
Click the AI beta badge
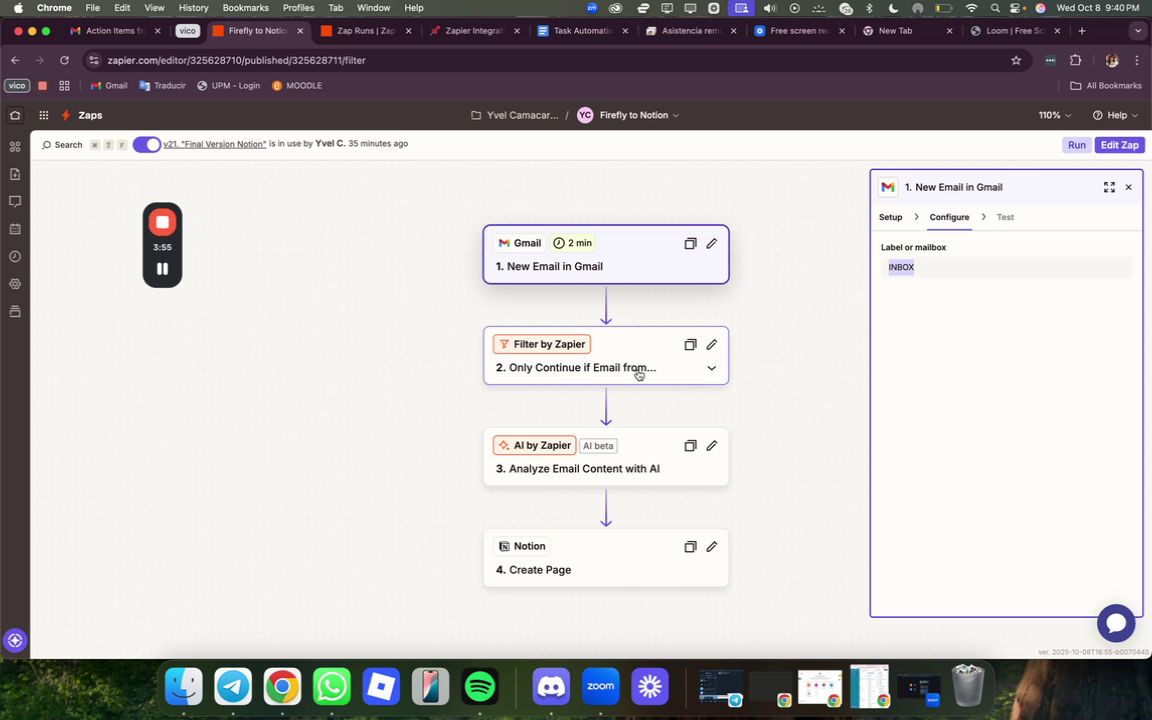tap(598, 446)
